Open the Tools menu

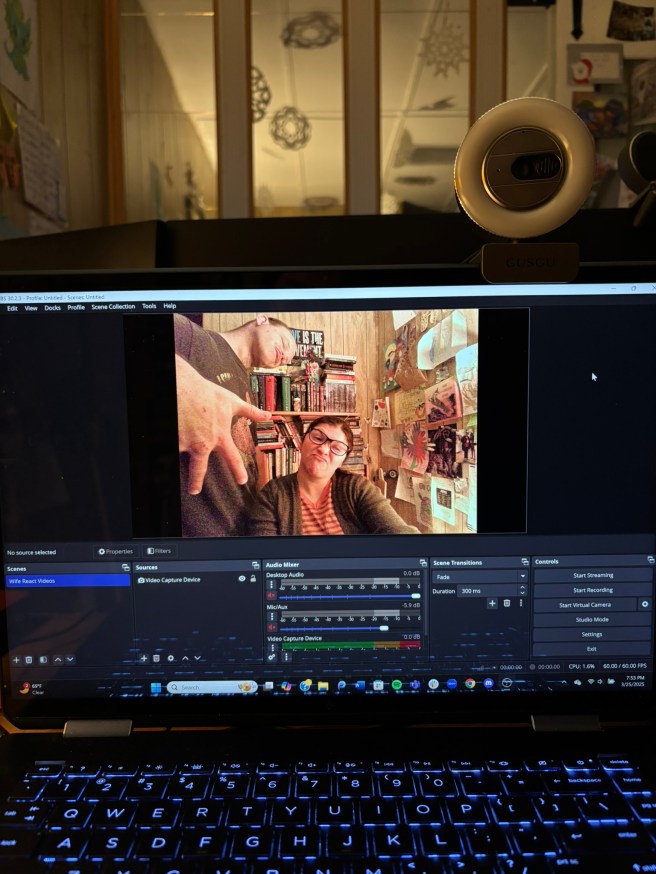[149, 307]
